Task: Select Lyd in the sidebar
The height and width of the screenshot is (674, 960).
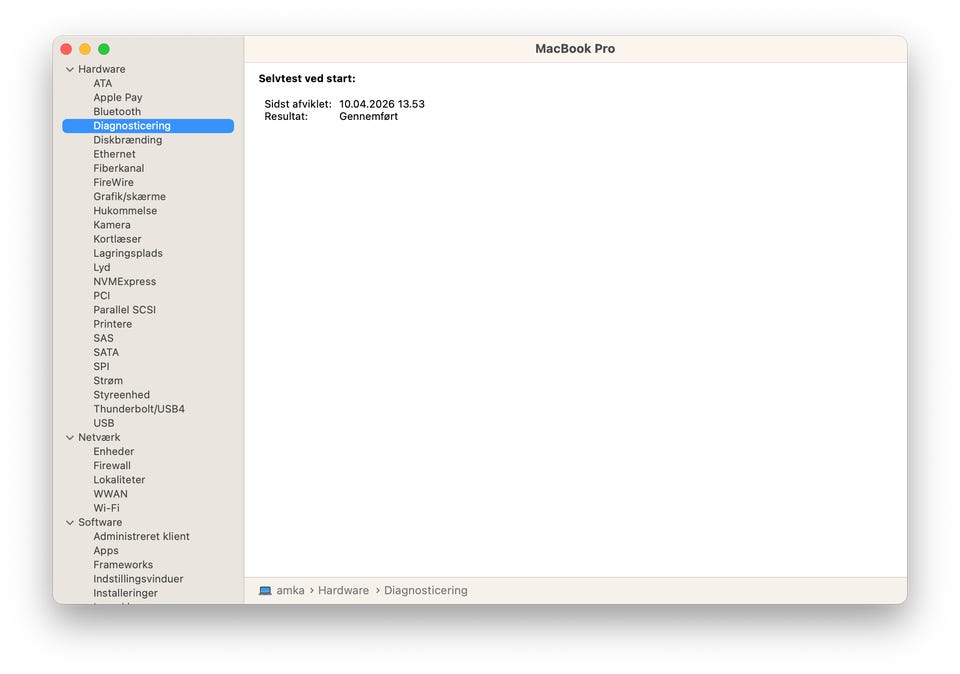Action: tap(102, 268)
